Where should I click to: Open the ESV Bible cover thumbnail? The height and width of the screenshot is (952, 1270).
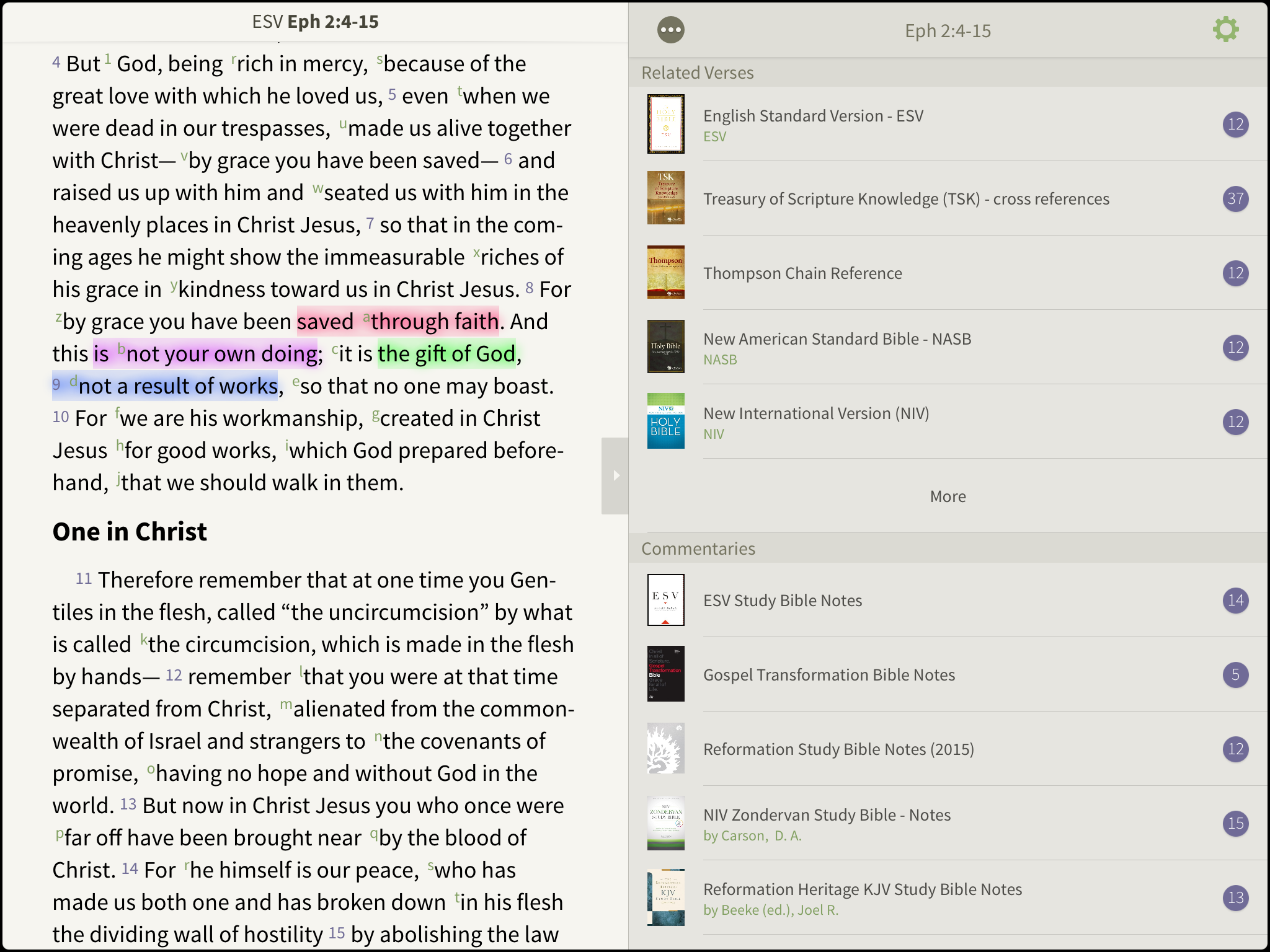[665, 124]
